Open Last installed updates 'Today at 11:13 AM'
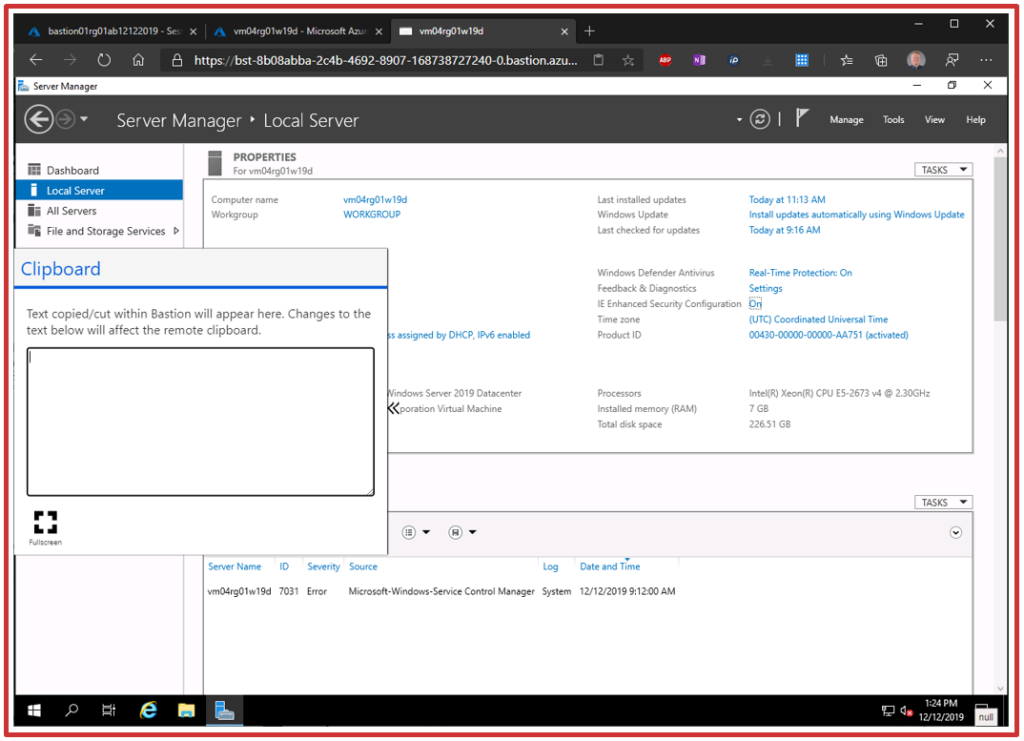Screen dimensions: 1024x741 pyautogui.click(x=787, y=200)
